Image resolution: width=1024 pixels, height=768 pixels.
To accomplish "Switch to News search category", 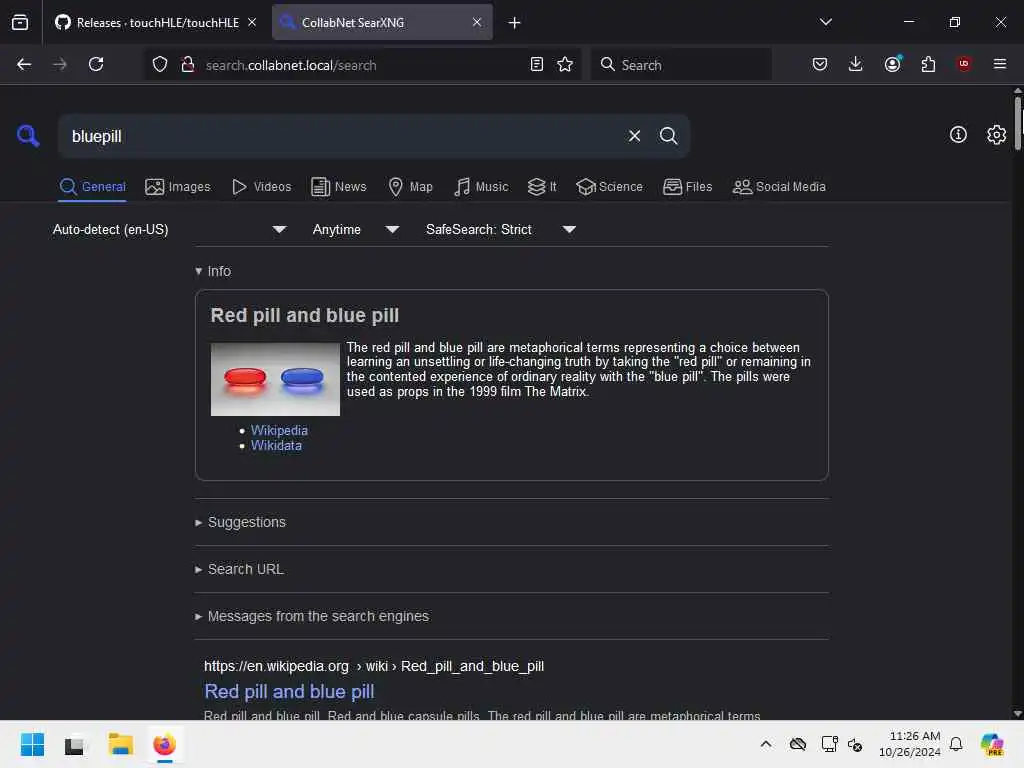I will (x=339, y=187).
